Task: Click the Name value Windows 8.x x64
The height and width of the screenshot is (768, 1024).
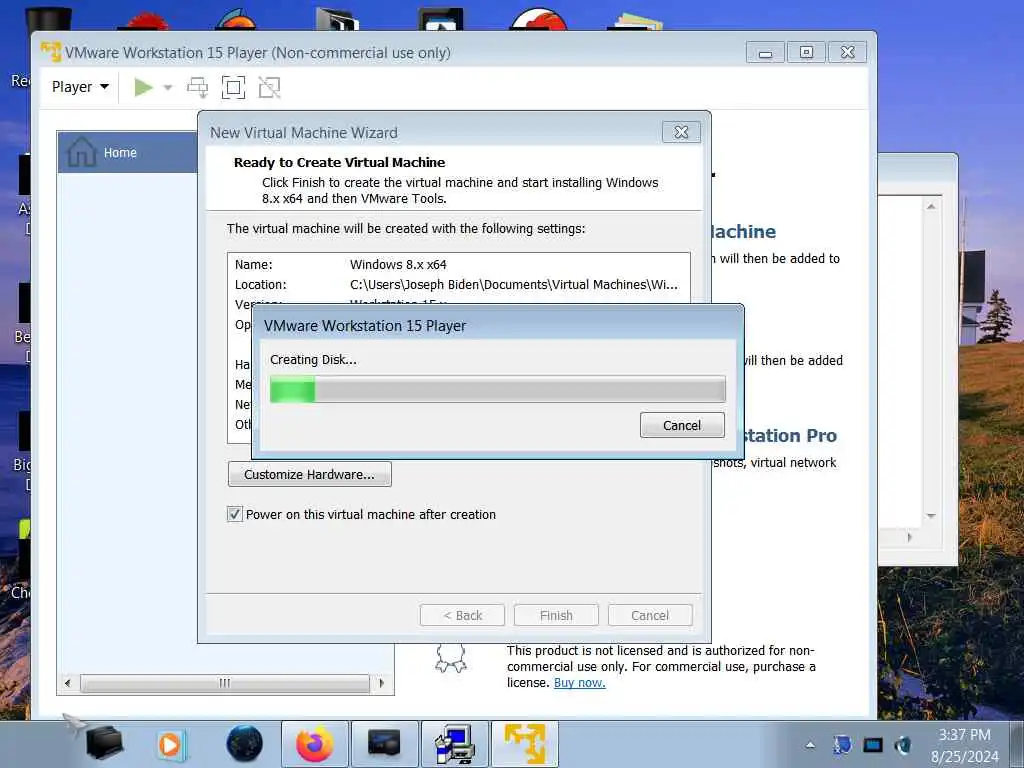Action: click(x=398, y=264)
